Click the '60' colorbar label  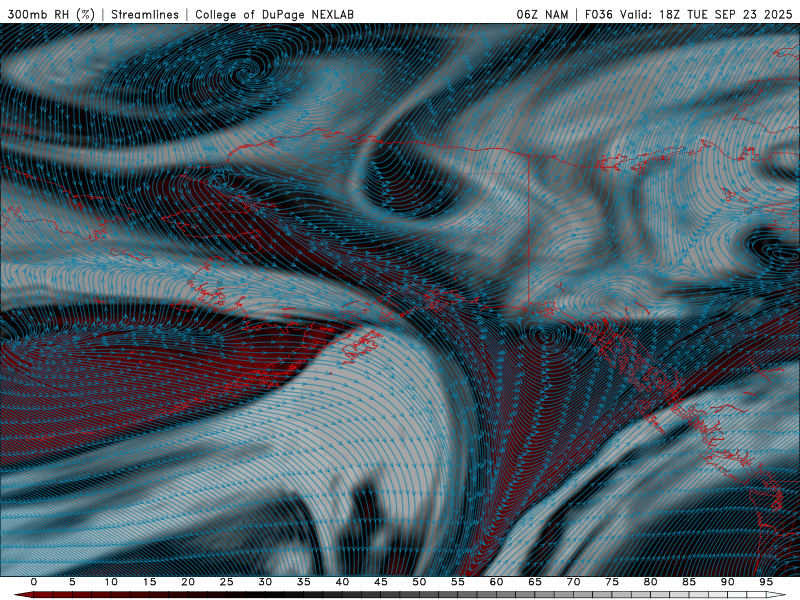496,582
